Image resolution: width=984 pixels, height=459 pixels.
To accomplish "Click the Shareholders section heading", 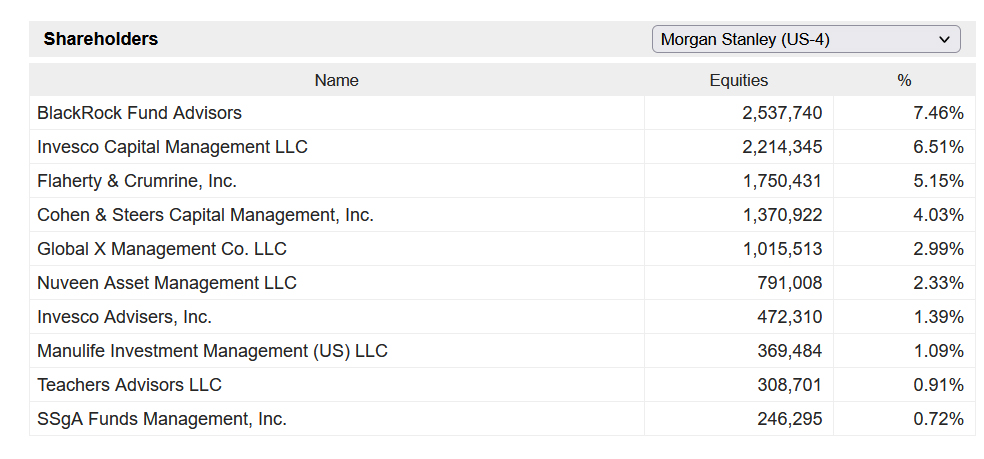I will coord(101,39).
